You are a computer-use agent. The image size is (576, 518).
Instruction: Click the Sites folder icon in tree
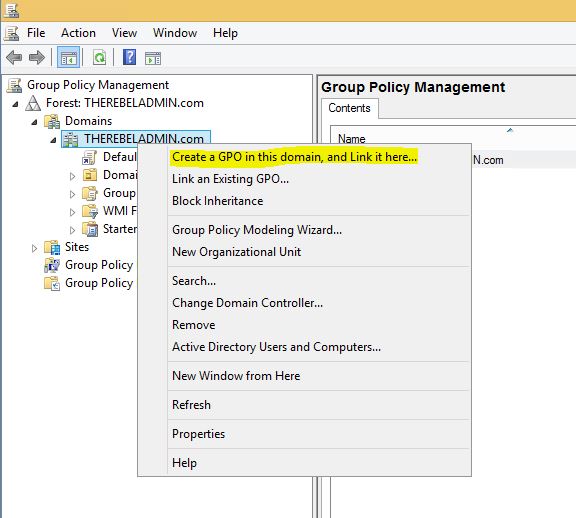coord(52,247)
